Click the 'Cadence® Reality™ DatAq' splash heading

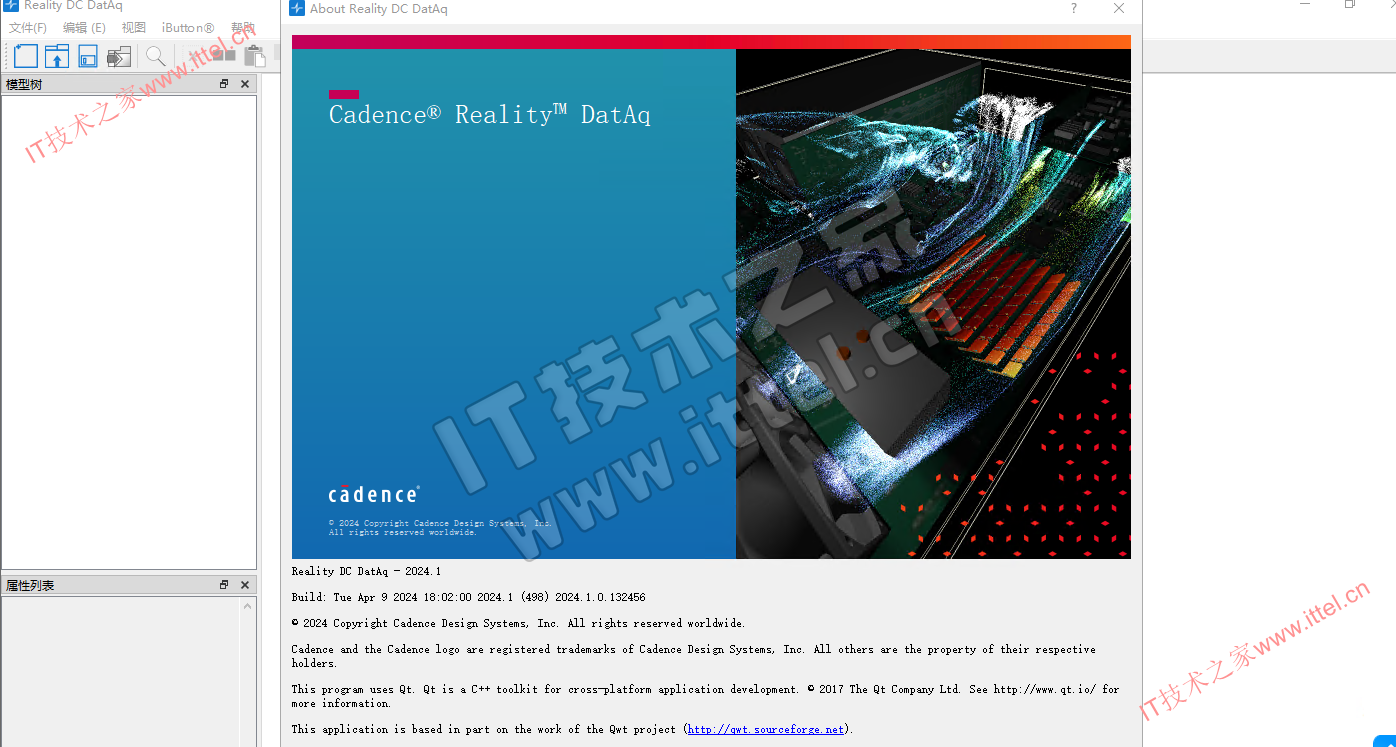[489, 115]
